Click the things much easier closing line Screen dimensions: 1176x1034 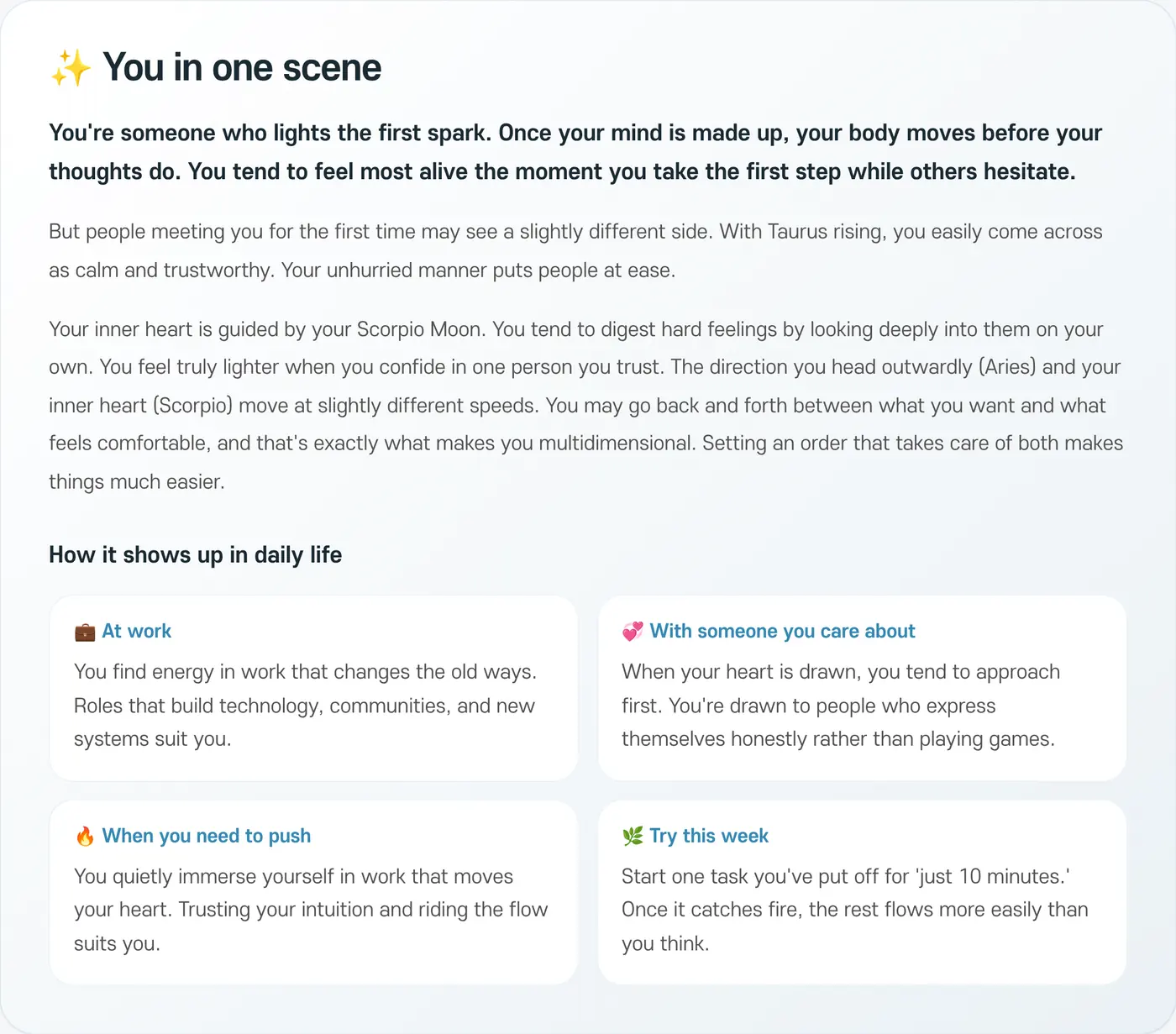[137, 482]
